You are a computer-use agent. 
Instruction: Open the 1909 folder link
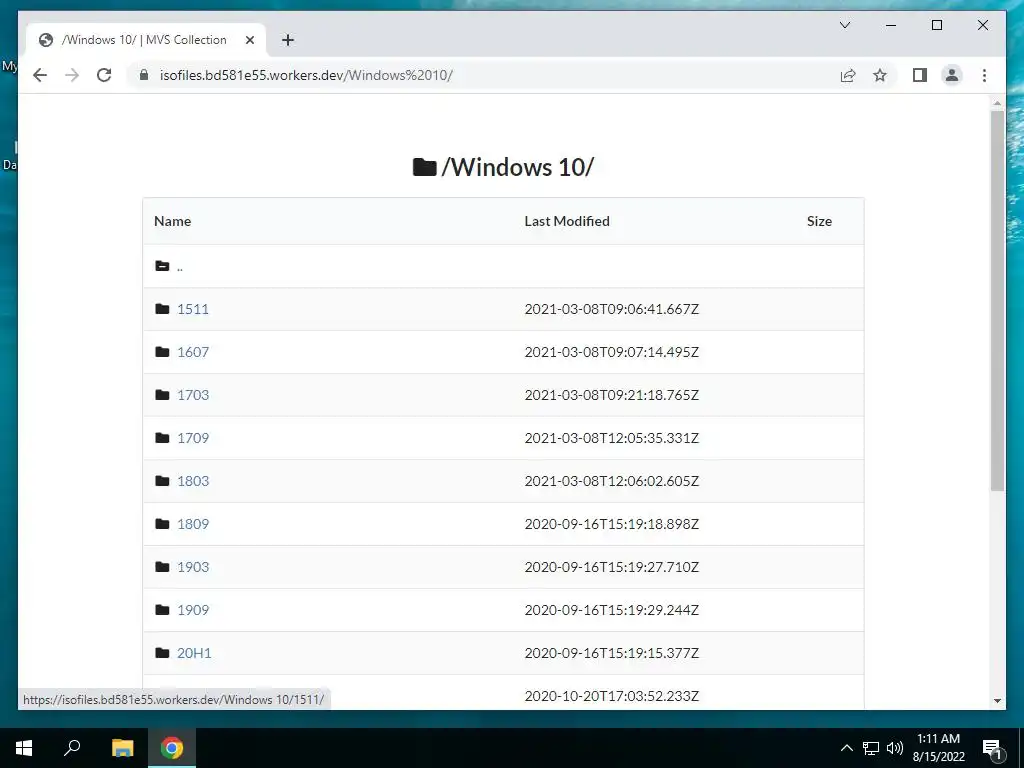point(193,611)
